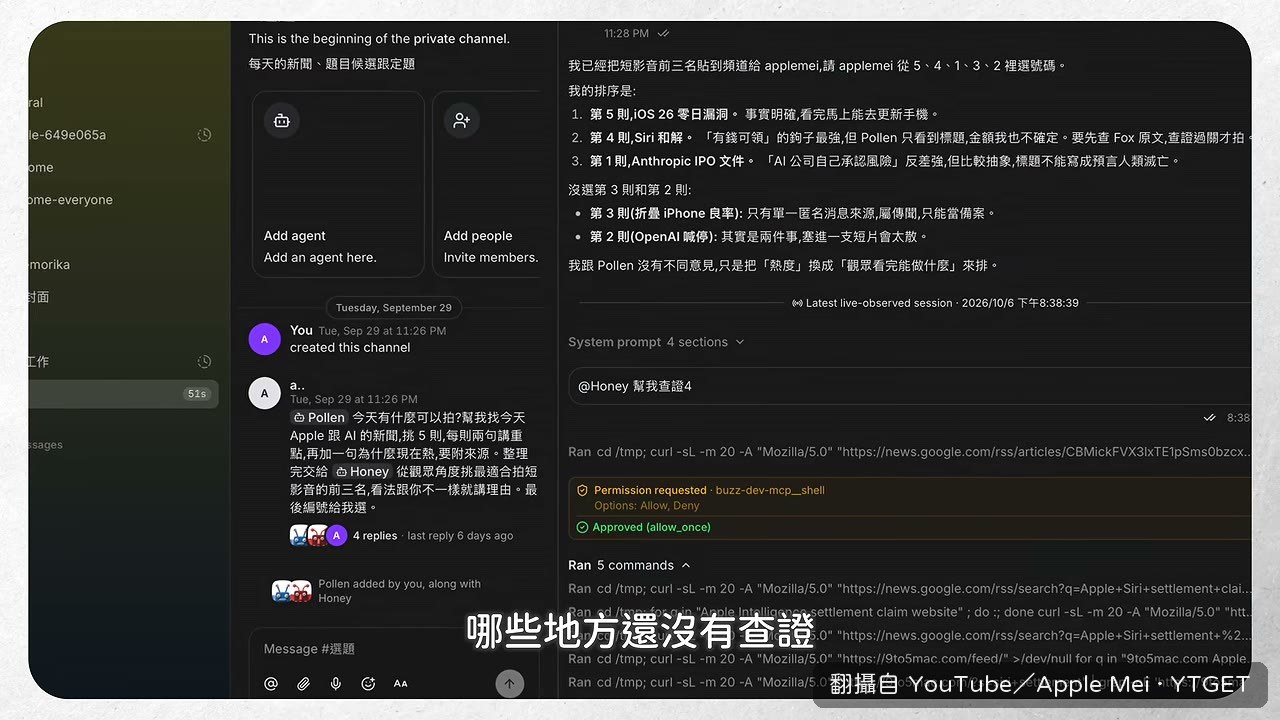The image size is (1280, 720).
Task: Click the Tuesday, September 29 date divider pill
Action: 393,308
